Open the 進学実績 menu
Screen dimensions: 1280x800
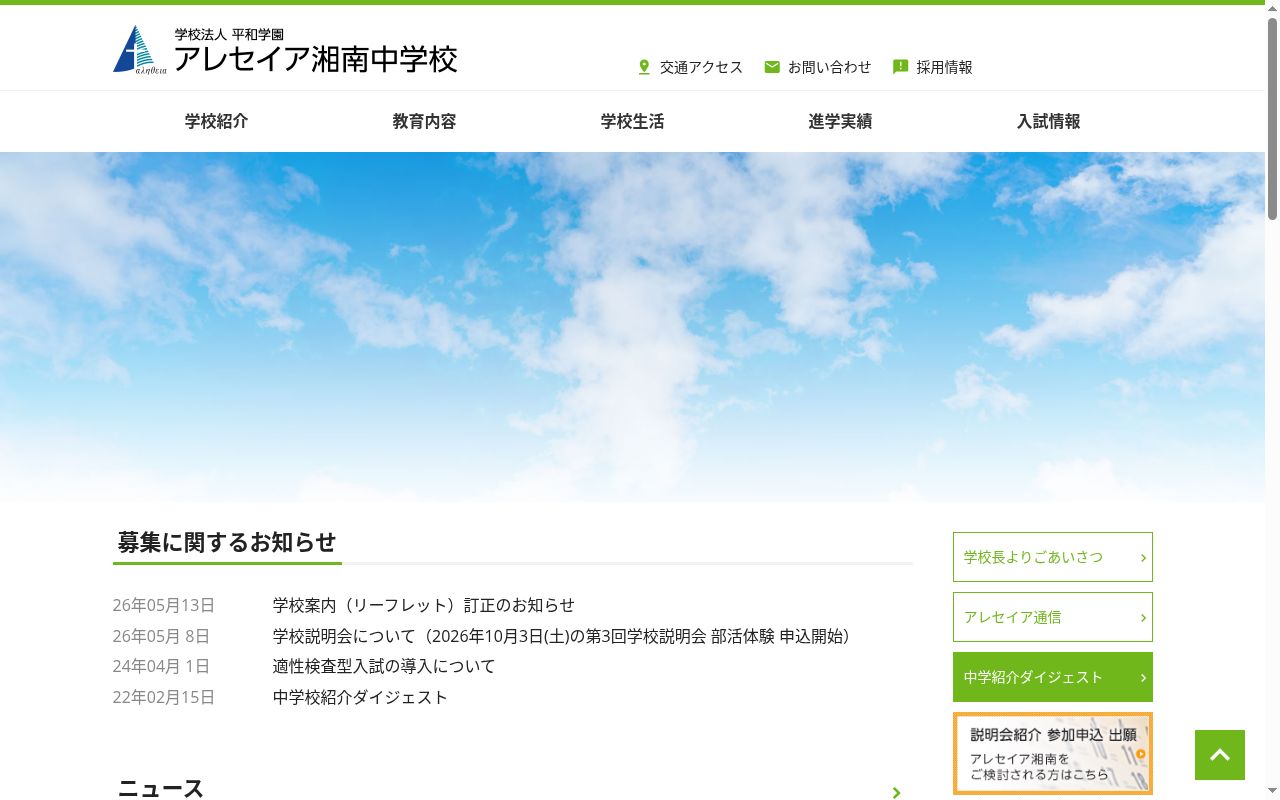point(840,121)
